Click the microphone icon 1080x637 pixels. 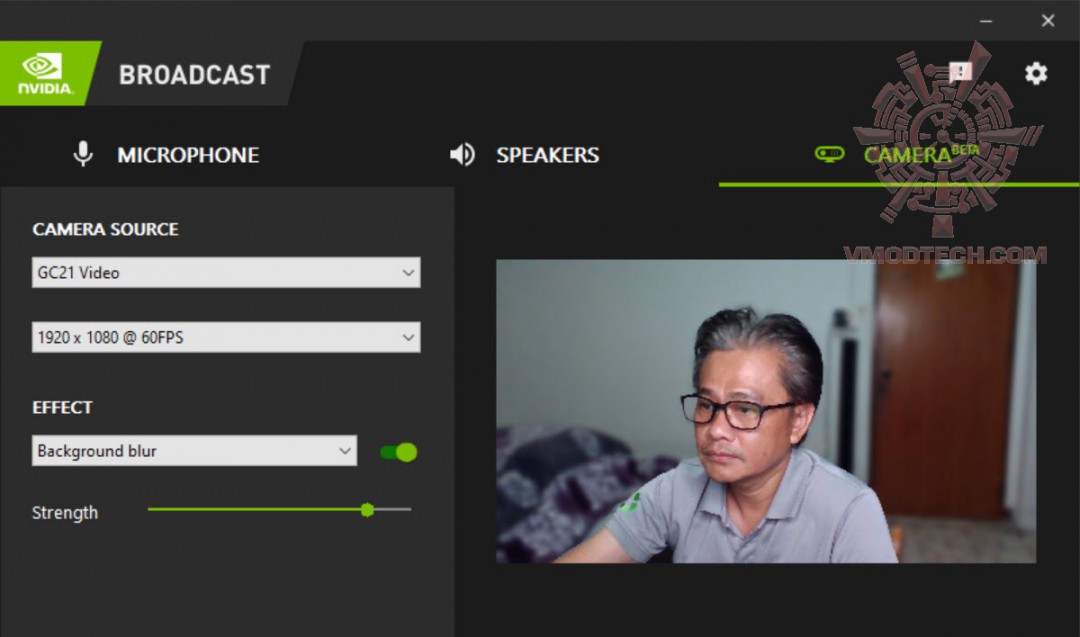tap(83, 154)
